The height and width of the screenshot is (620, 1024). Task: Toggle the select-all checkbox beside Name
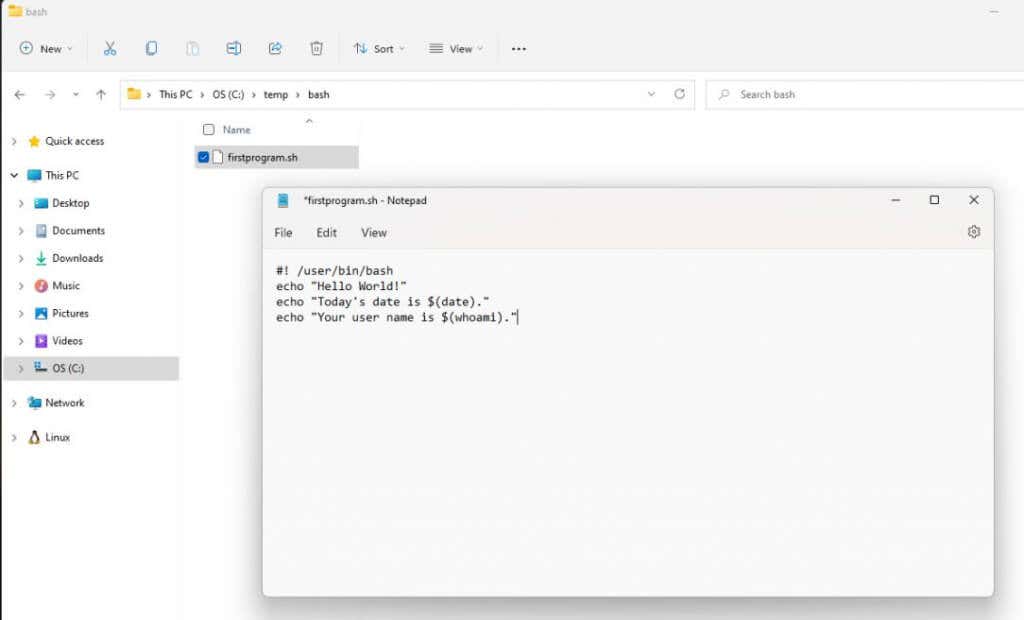[x=208, y=130]
